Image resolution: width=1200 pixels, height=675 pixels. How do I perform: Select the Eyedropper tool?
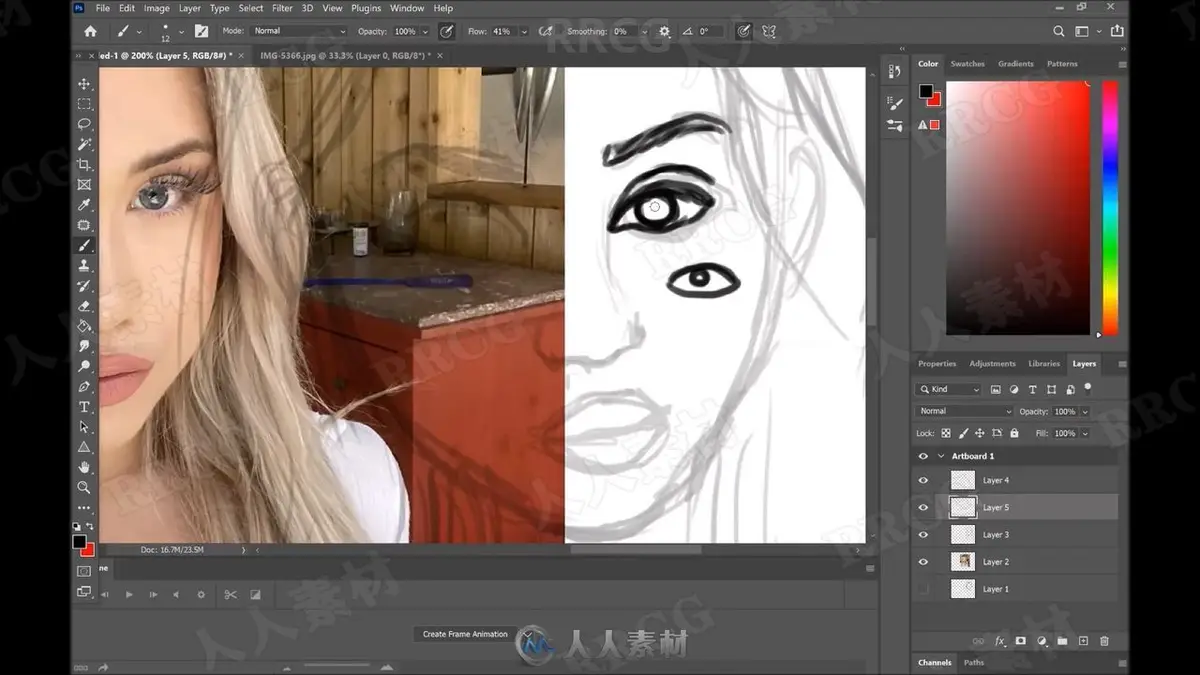point(84,205)
